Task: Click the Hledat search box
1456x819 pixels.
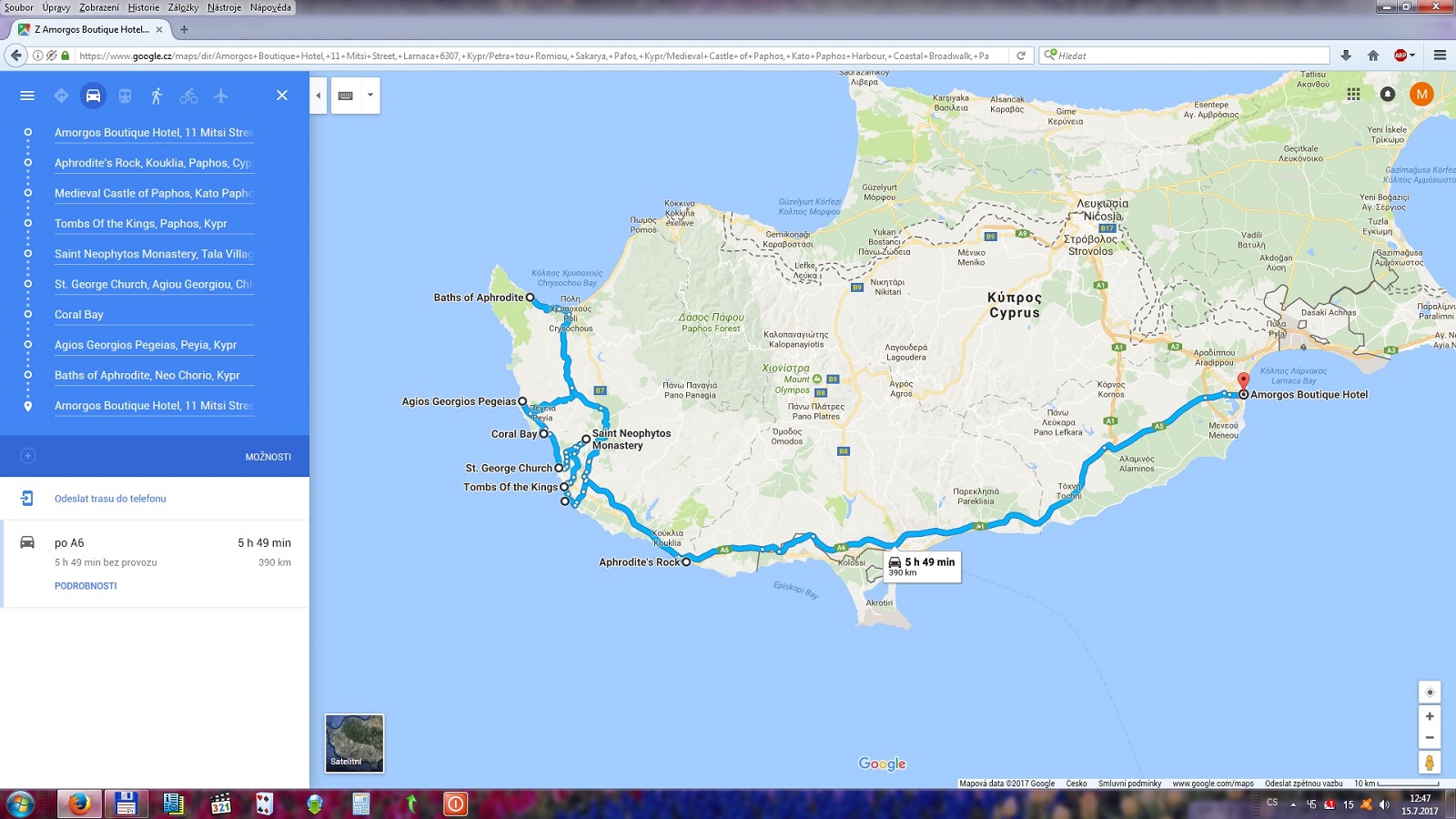Action: point(1185,56)
